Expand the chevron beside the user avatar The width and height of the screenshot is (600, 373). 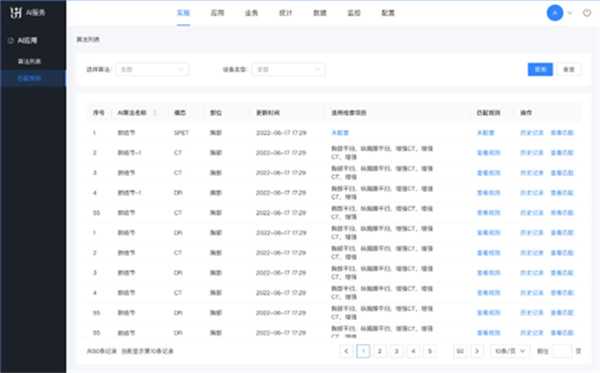click(x=570, y=13)
